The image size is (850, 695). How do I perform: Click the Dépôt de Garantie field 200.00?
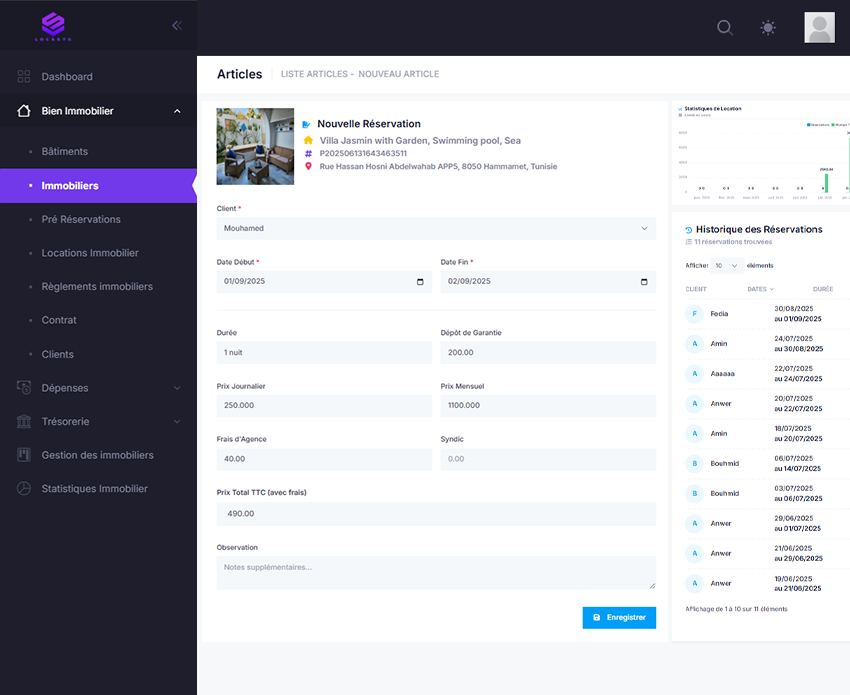point(548,352)
